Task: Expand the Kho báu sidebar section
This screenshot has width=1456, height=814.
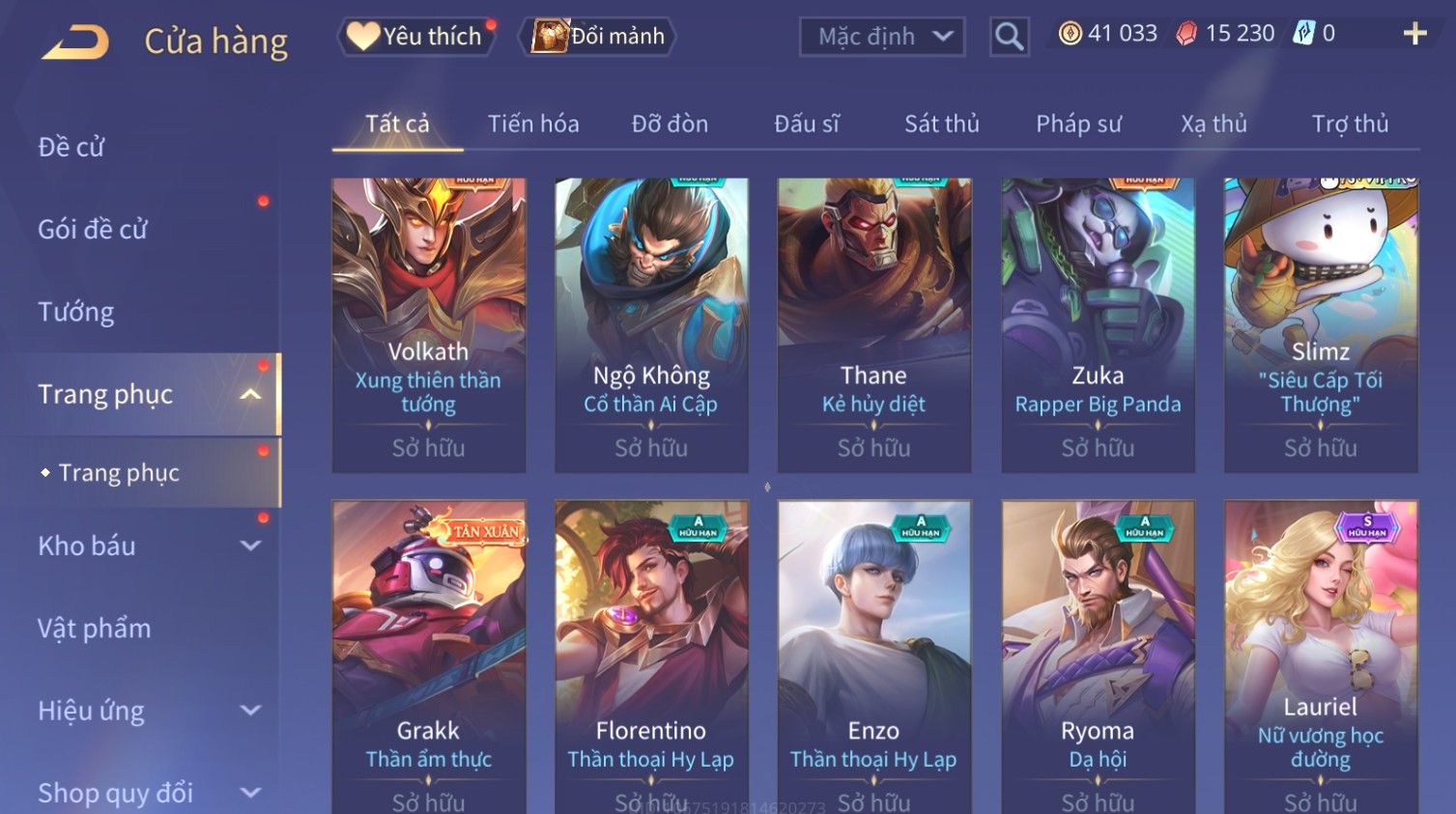Action: tap(250, 546)
